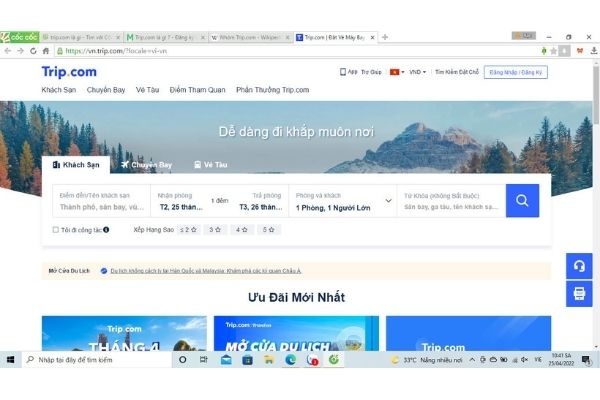This screenshot has width=600, height=400.
Task: Open the App download phone icon
Action: pos(343,72)
